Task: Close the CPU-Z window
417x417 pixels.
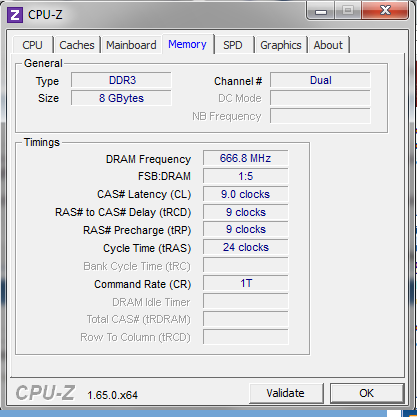Action: coord(385,11)
